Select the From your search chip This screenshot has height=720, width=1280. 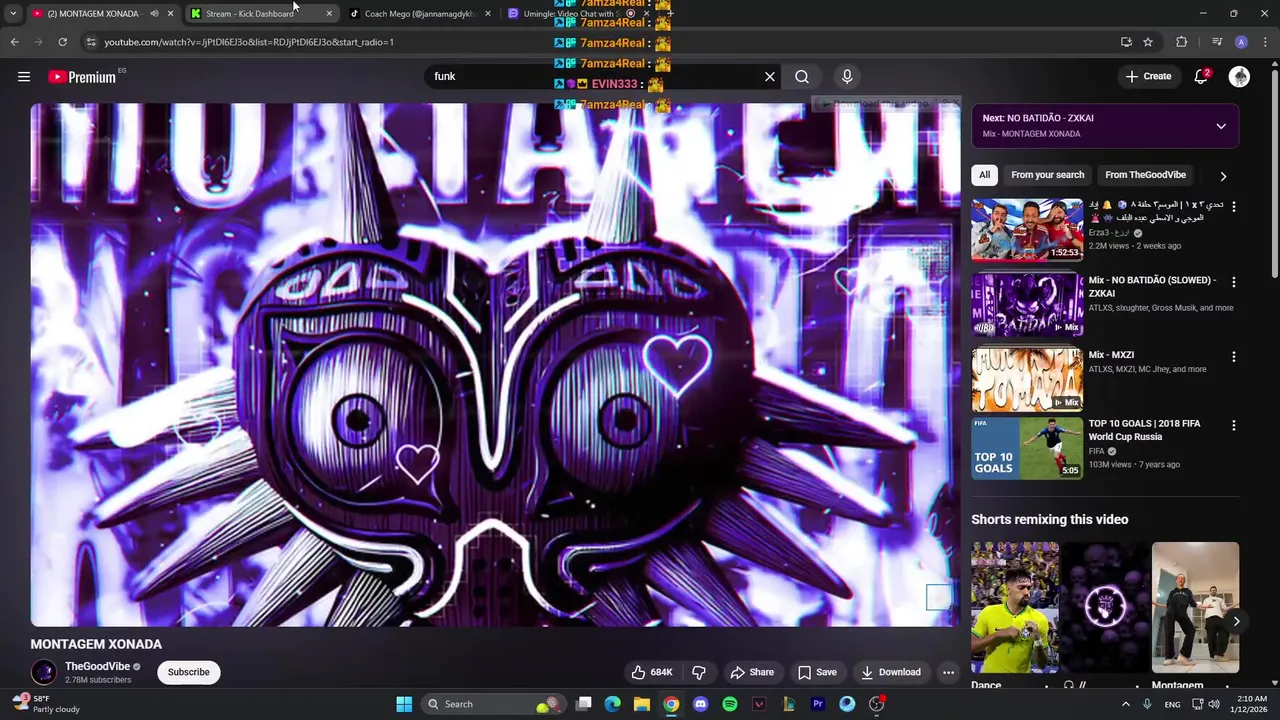(x=1047, y=175)
